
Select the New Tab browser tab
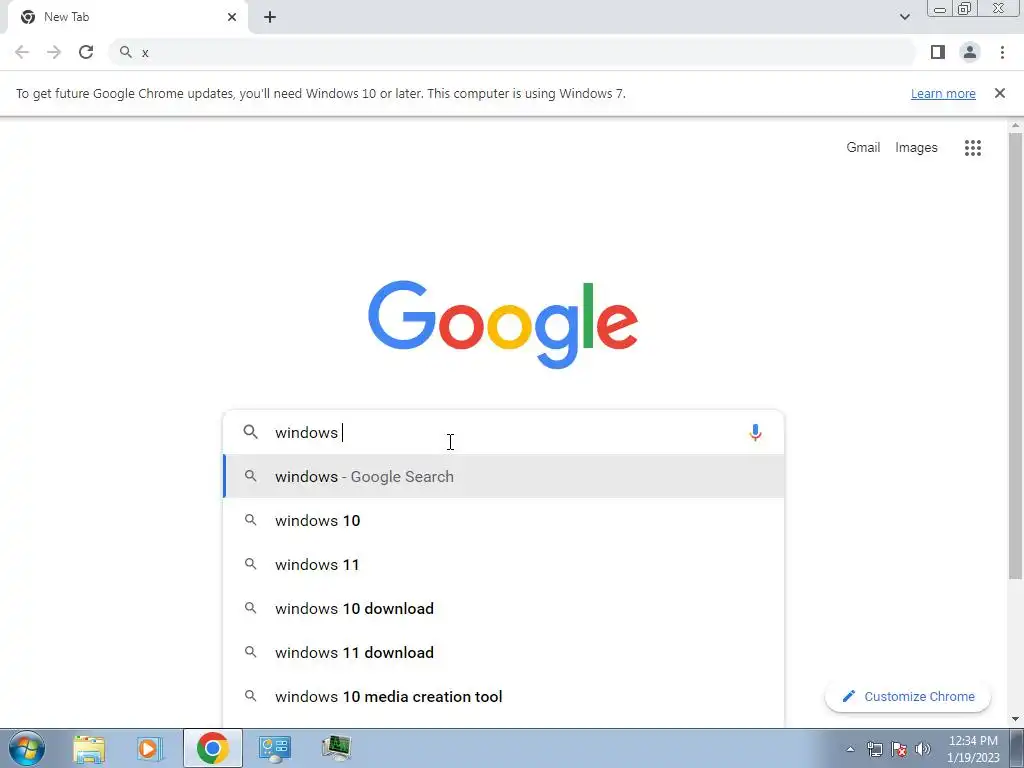[x=128, y=17]
